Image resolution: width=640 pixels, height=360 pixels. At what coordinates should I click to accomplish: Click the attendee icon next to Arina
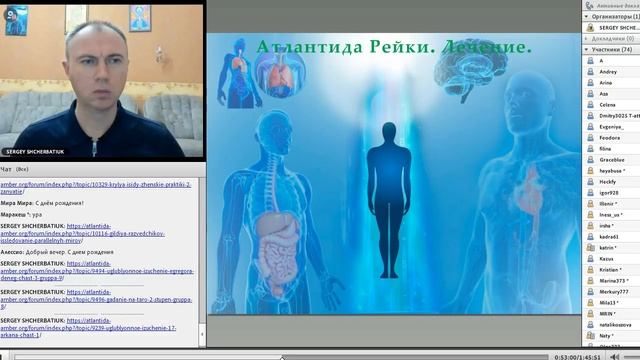tap(590, 83)
